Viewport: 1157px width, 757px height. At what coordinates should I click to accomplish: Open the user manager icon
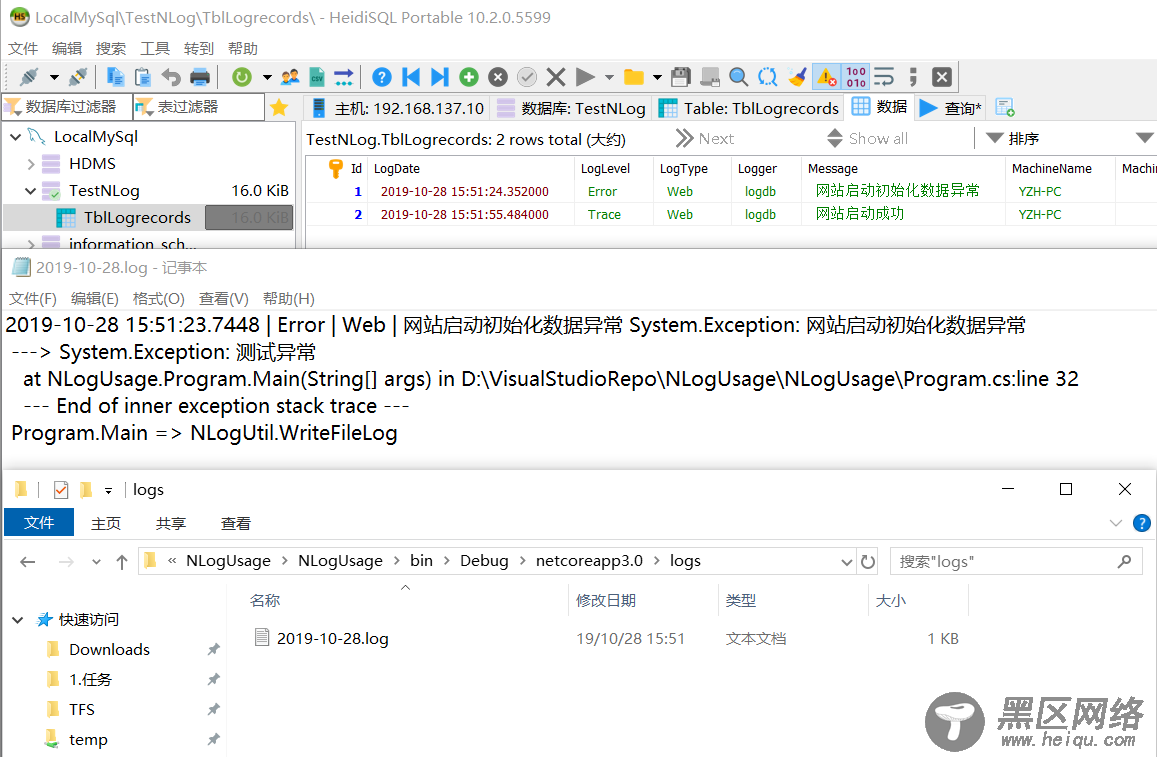[x=290, y=77]
